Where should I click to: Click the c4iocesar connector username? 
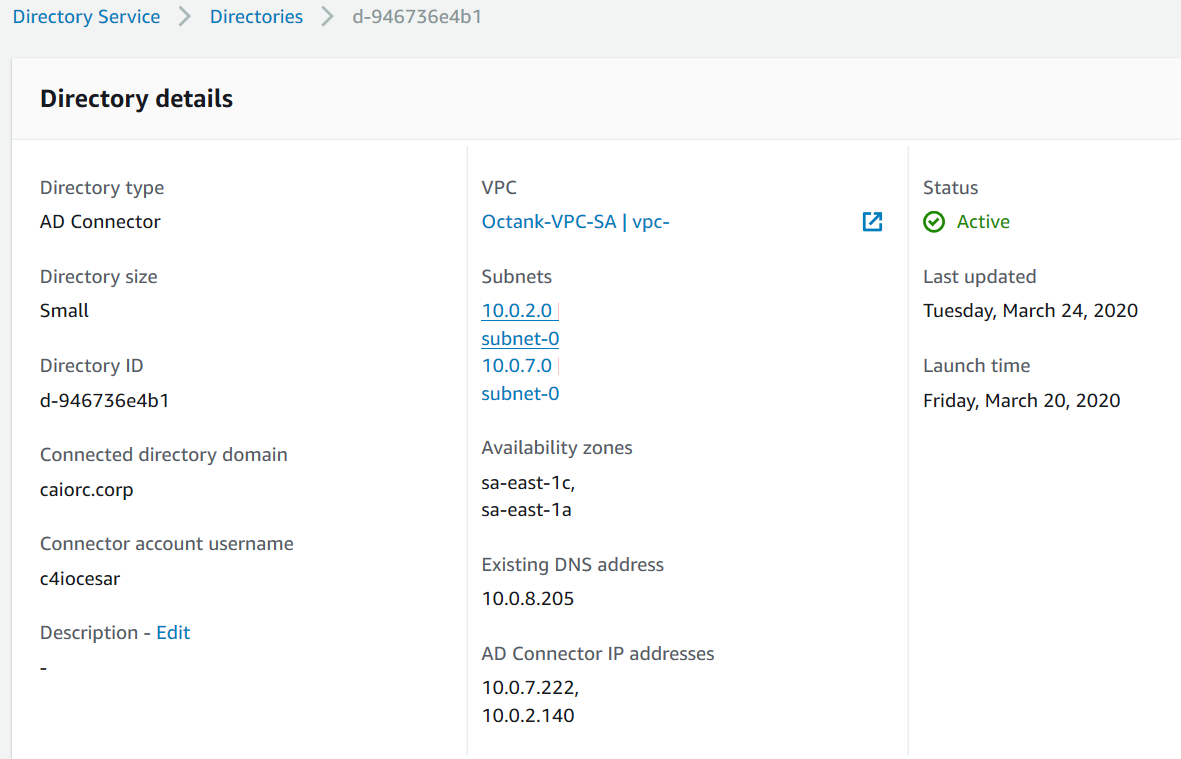pyautogui.click(x=80, y=579)
